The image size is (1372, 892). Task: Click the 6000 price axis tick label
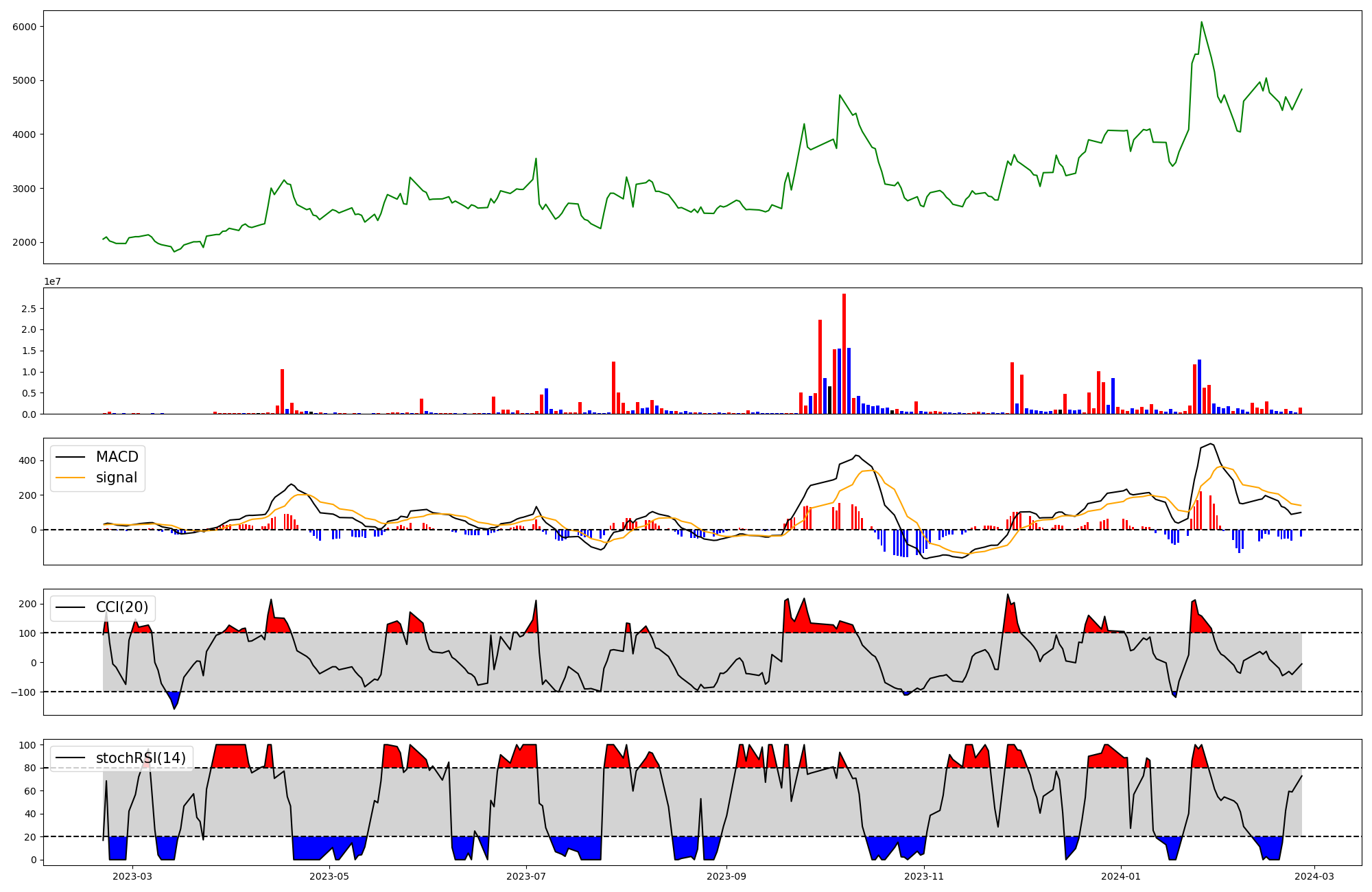tap(25, 26)
